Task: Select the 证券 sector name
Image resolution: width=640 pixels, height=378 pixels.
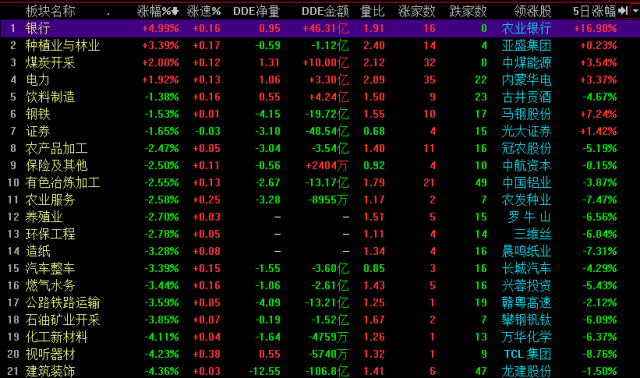Action: coord(38,131)
